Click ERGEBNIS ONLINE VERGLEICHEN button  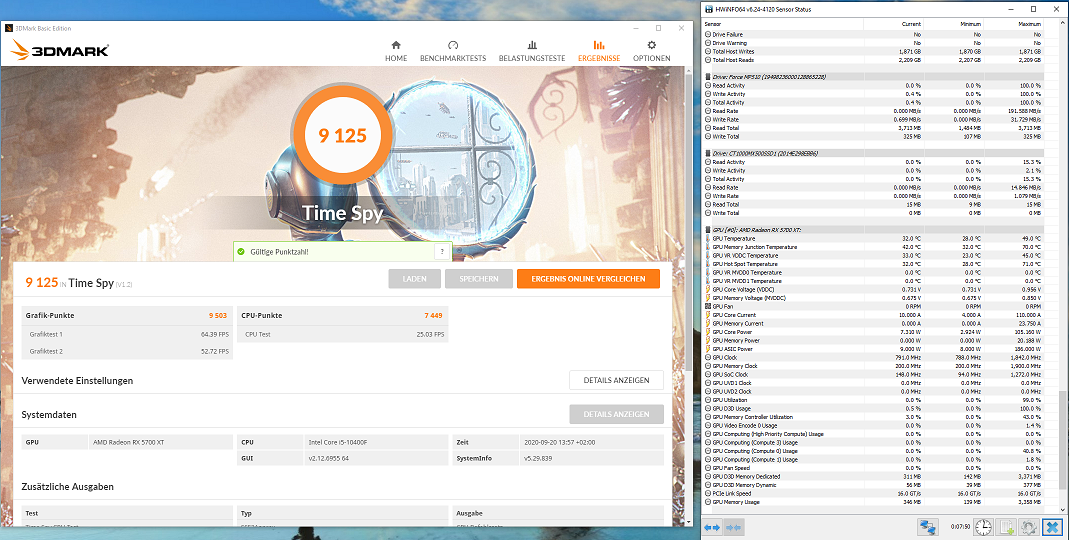coord(588,279)
